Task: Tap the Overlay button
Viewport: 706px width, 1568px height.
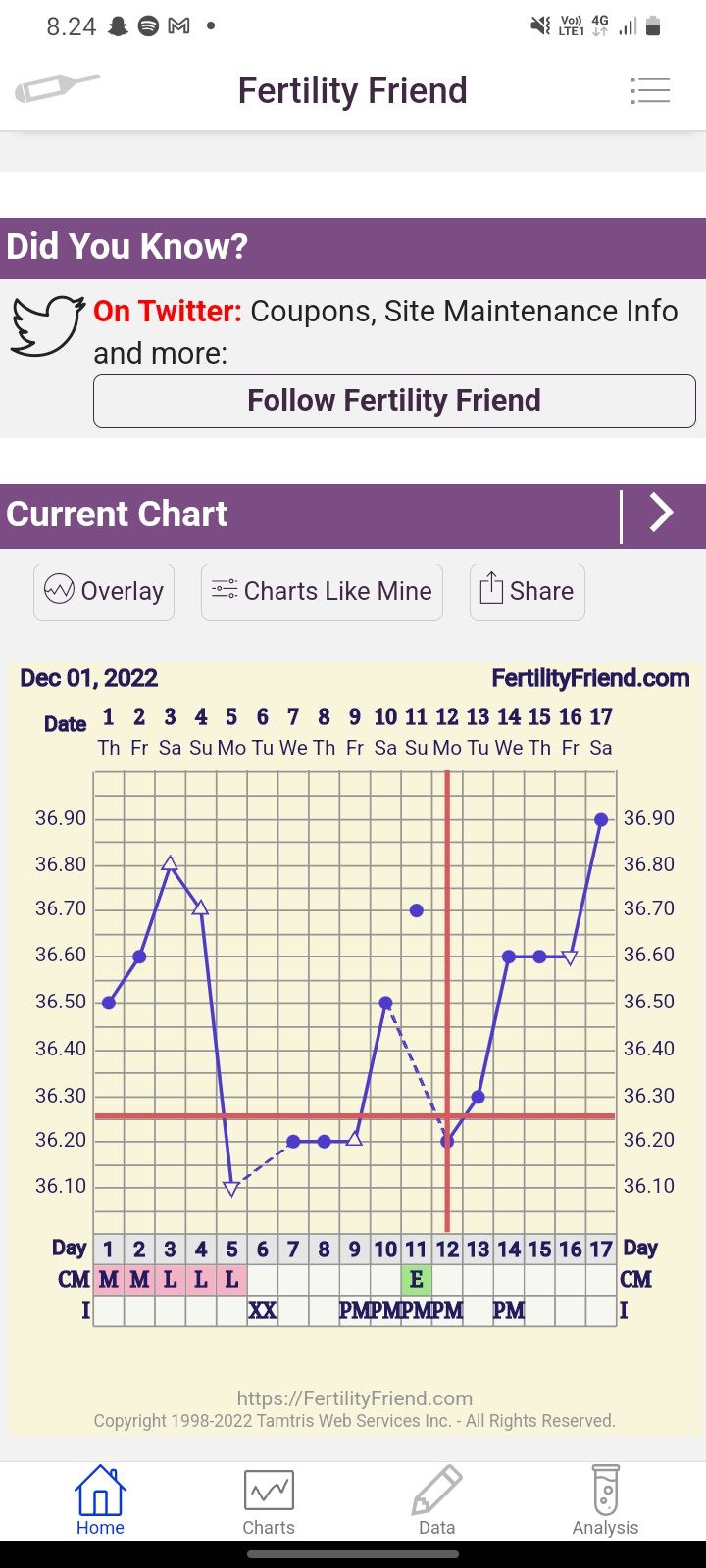Action: click(104, 591)
